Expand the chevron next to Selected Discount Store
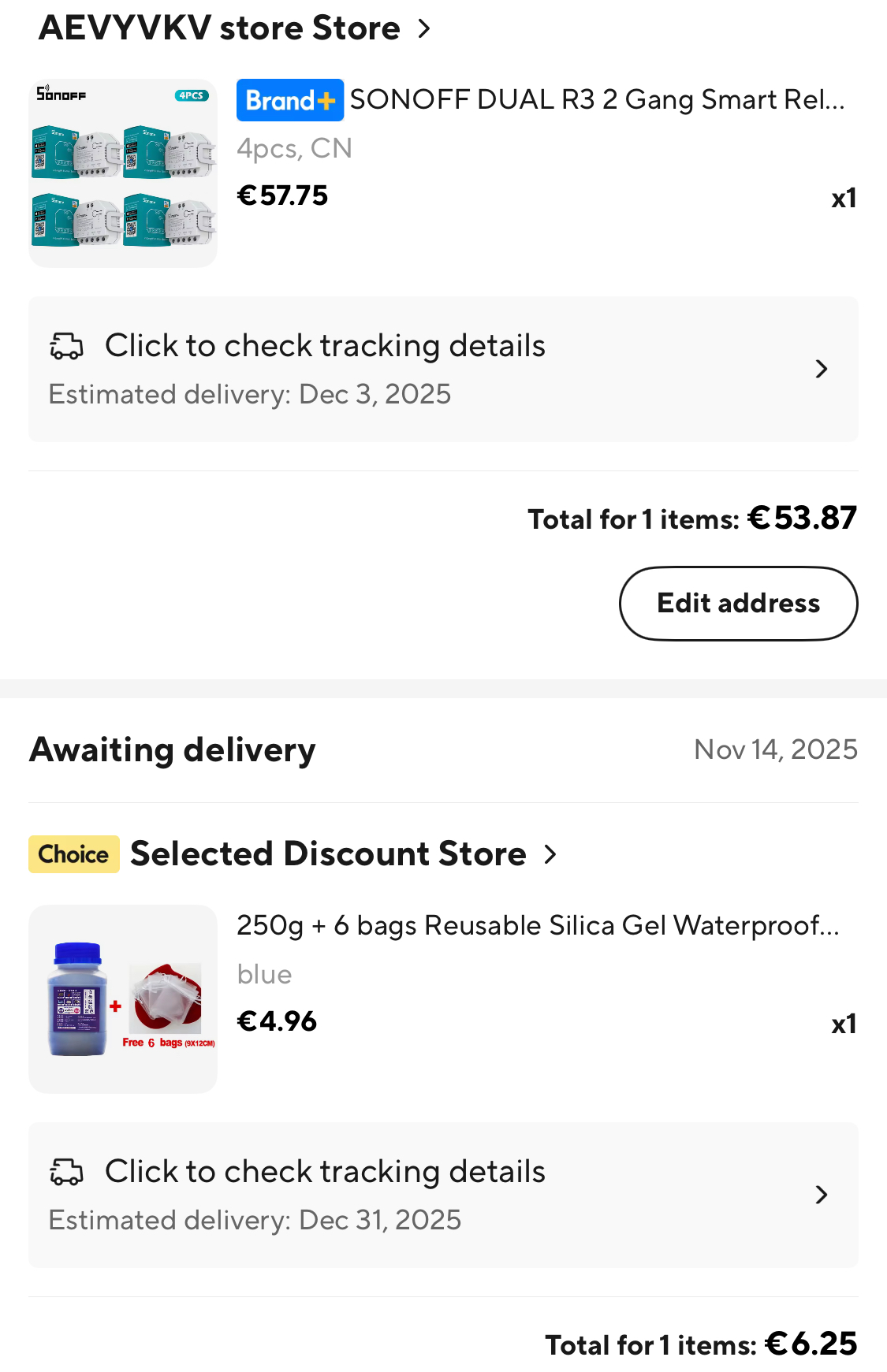 pyautogui.click(x=550, y=854)
